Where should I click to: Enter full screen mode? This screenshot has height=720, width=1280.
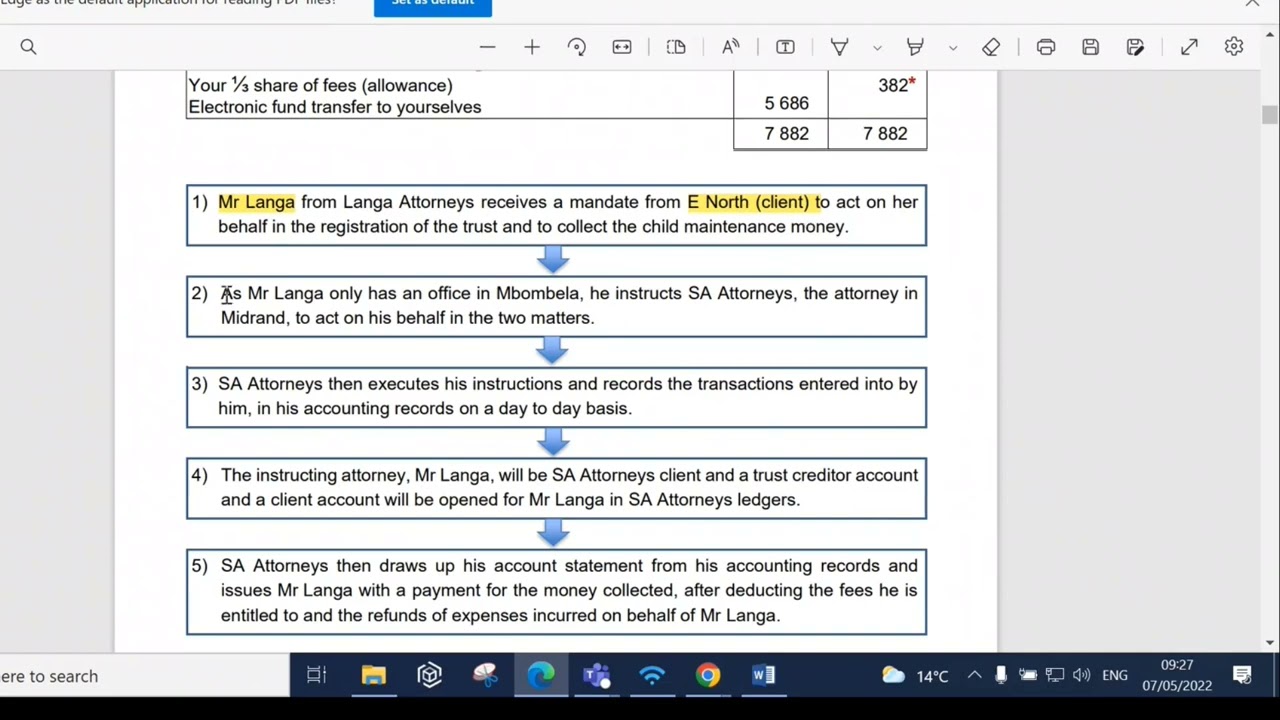(1189, 47)
